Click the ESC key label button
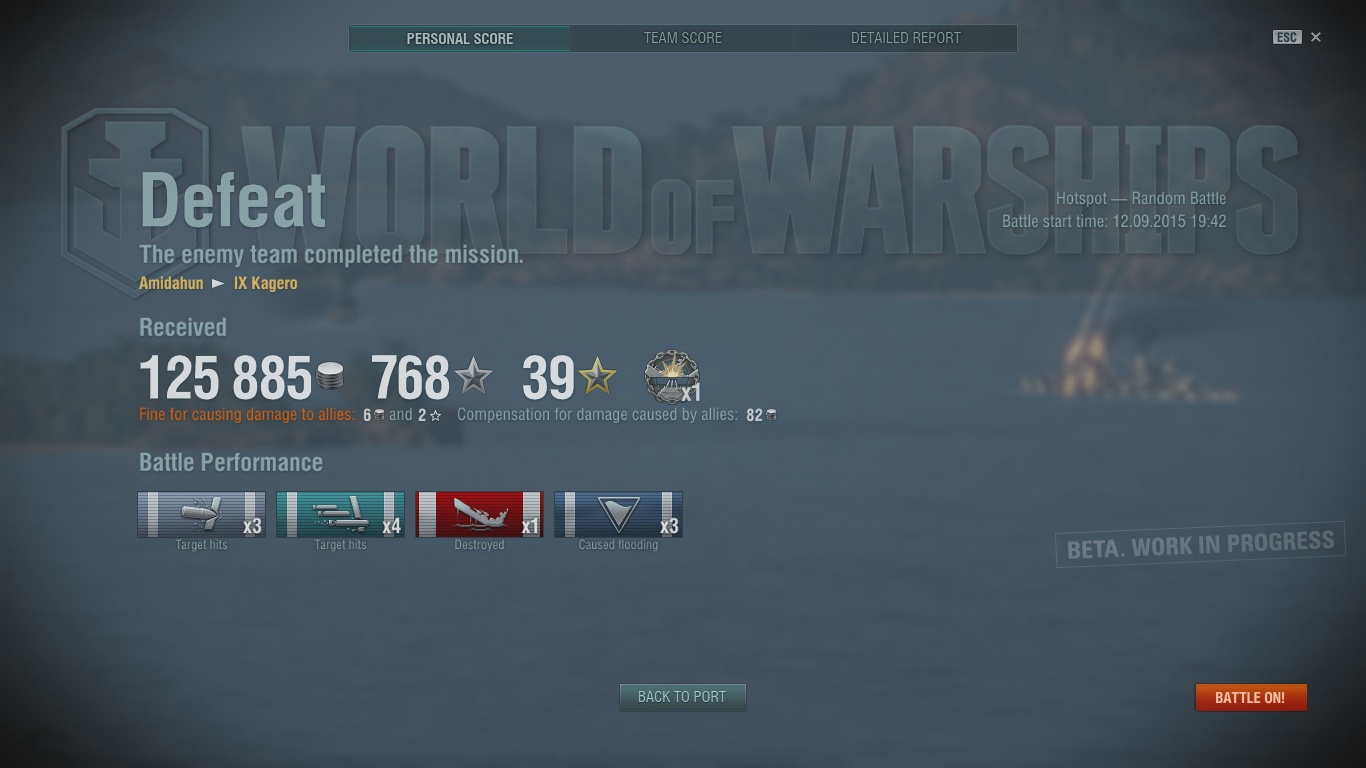The height and width of the screenshot is (768, 1366). (x=1287, y=37)
